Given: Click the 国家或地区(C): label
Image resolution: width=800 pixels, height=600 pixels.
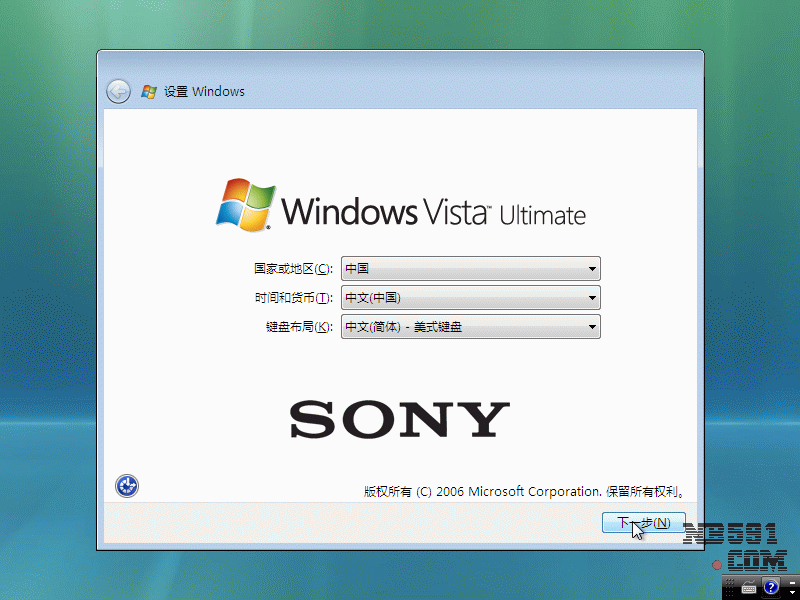Looking at the screenshot, I should coord(293,268).
